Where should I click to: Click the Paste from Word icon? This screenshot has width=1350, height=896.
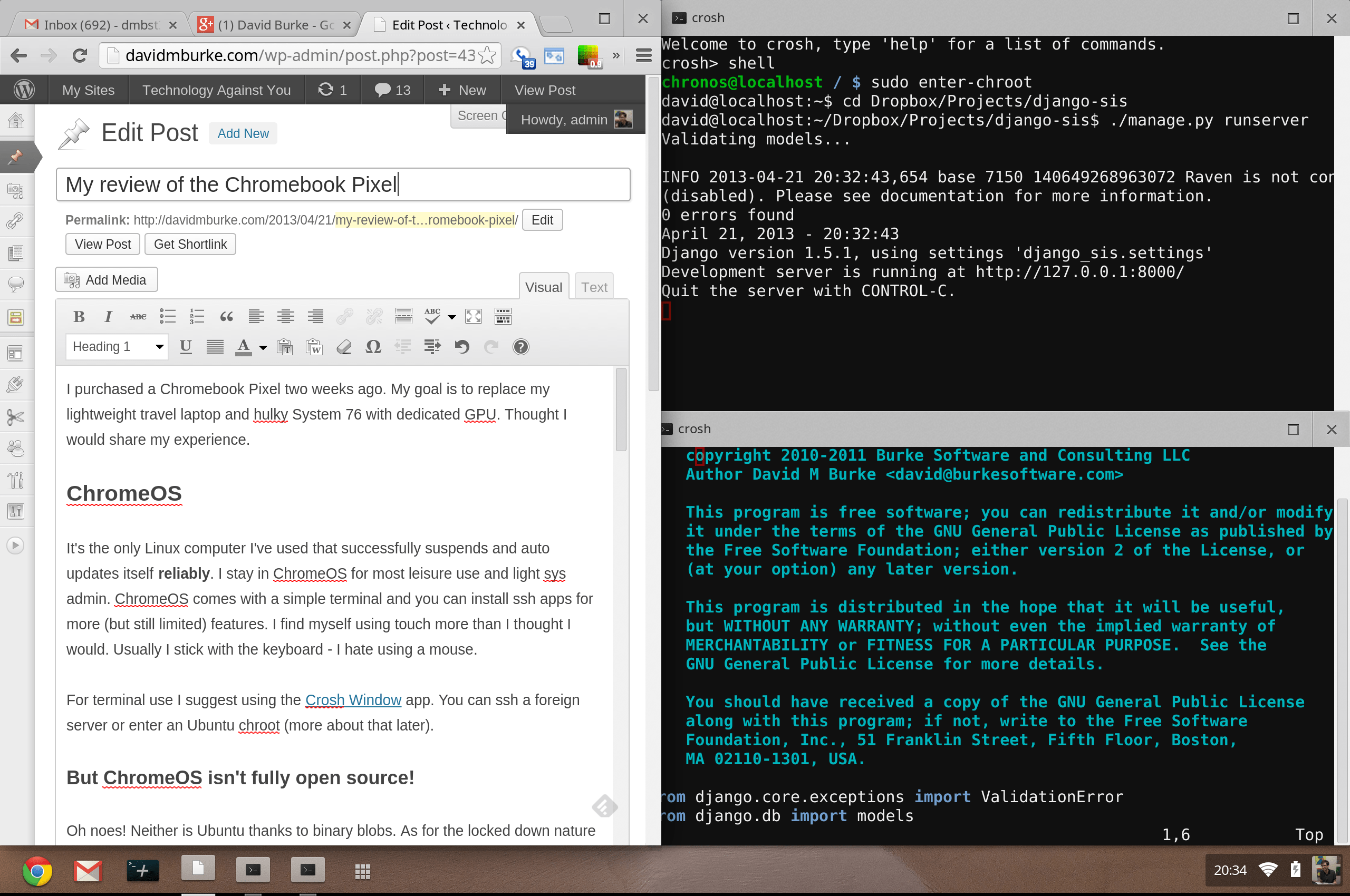pyautogui.click(x=314, y=346)
